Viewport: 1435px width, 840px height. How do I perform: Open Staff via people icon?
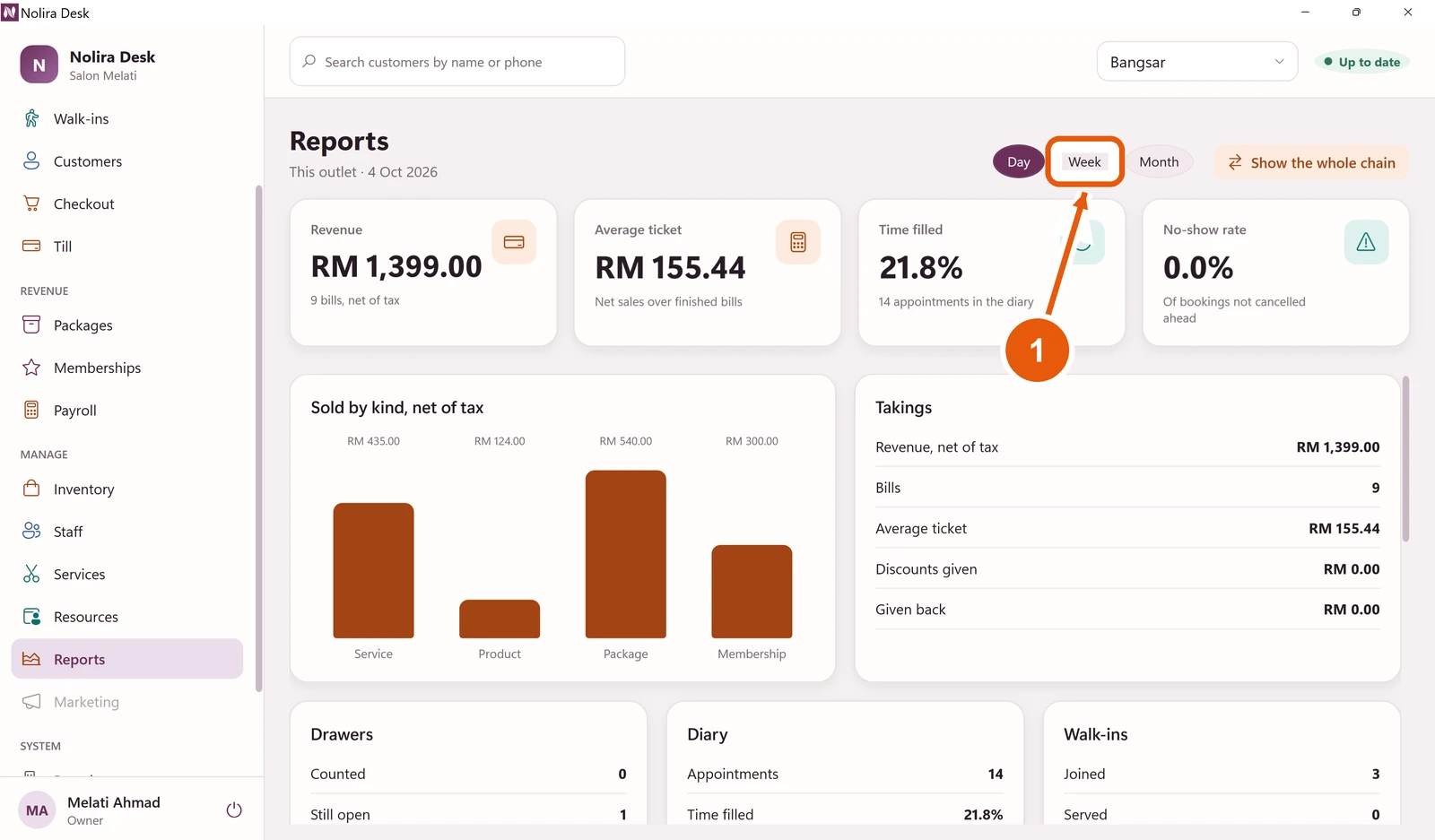31,531
